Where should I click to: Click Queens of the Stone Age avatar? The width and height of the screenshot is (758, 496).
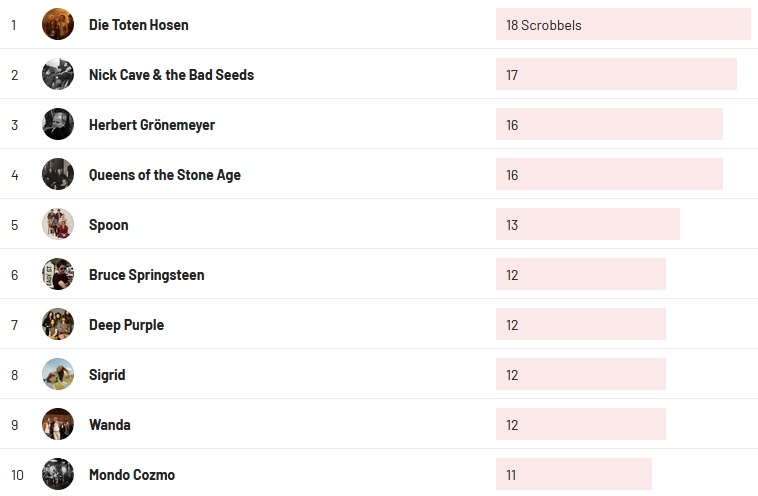click(x=58, y=174)
